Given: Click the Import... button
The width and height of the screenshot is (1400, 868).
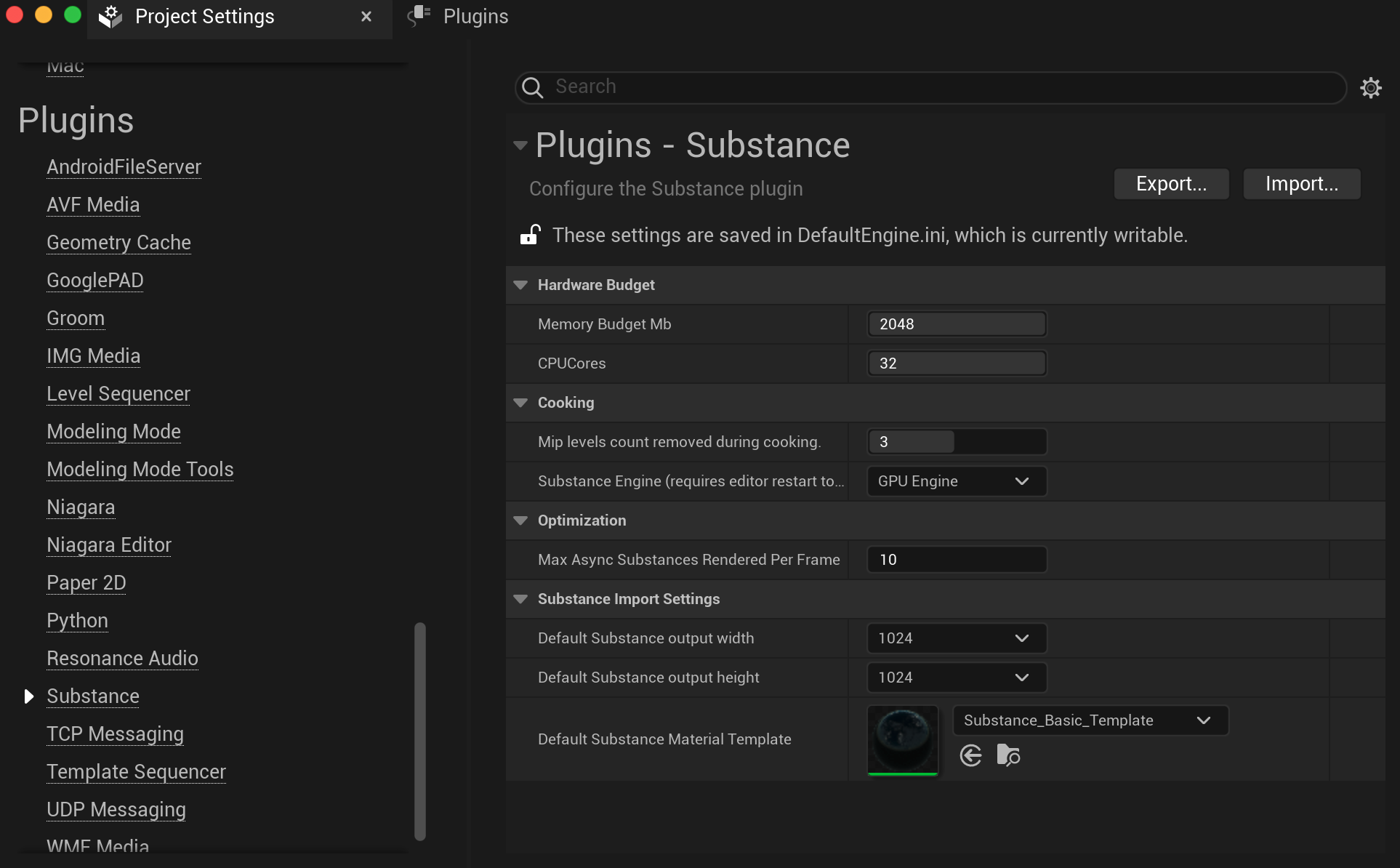Looking at the screenshot, I should pyautogui.click(x=1301, y=184).
